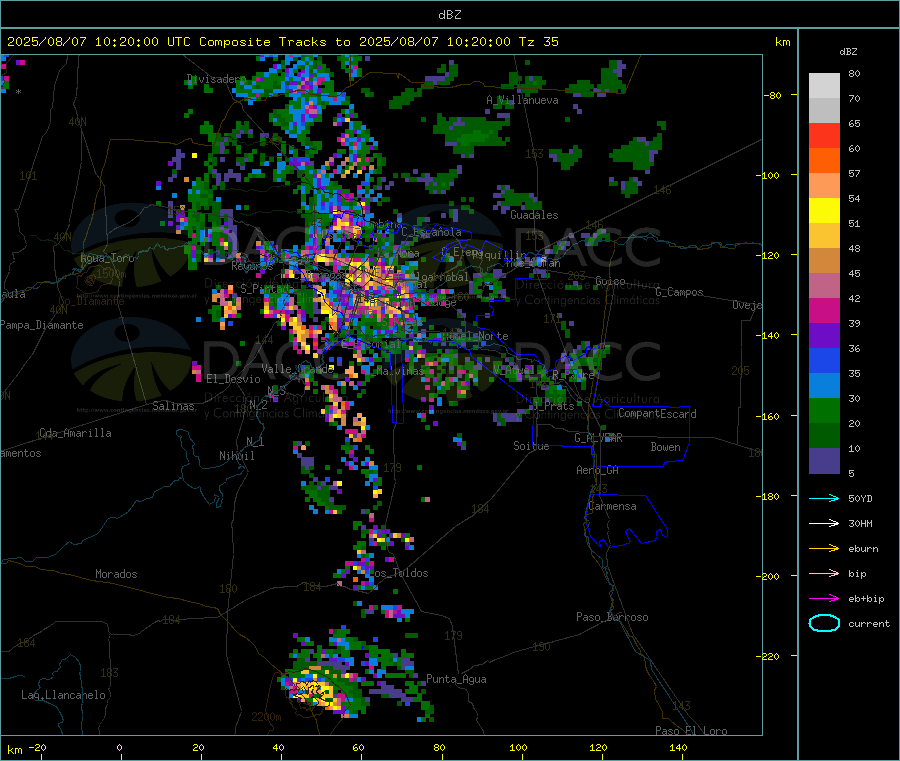900x761 pixels.
Task: Click the '-20' x-axis tick label
Action: pyautogui.click(x=37, y=747)
